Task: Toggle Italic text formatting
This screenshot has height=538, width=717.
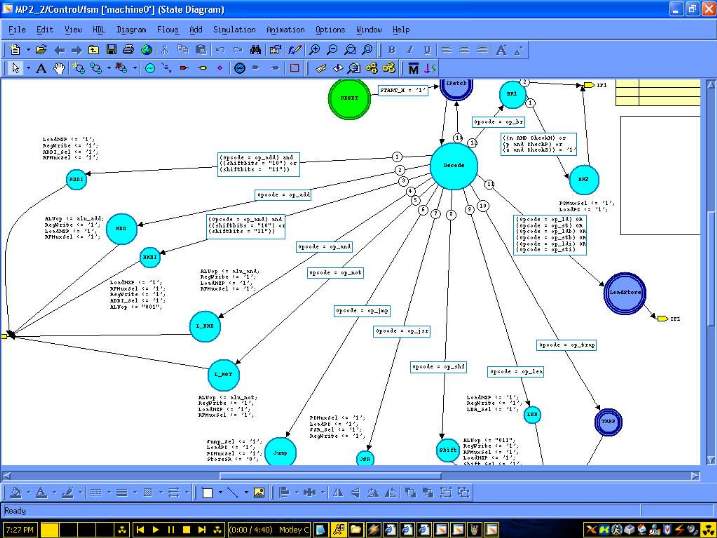Action: pos(409,49)
